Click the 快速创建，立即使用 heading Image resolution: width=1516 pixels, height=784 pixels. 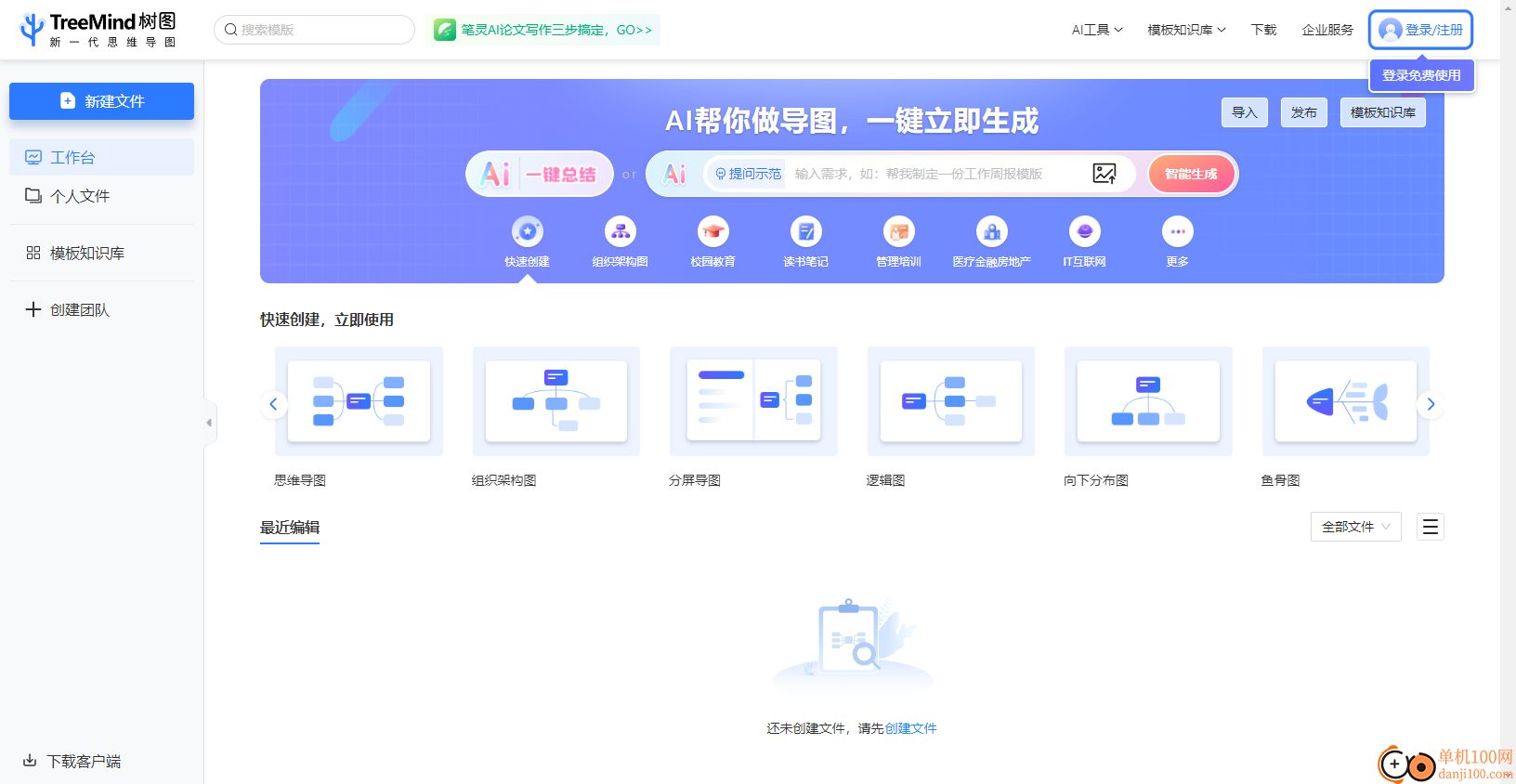coord(327,320)
